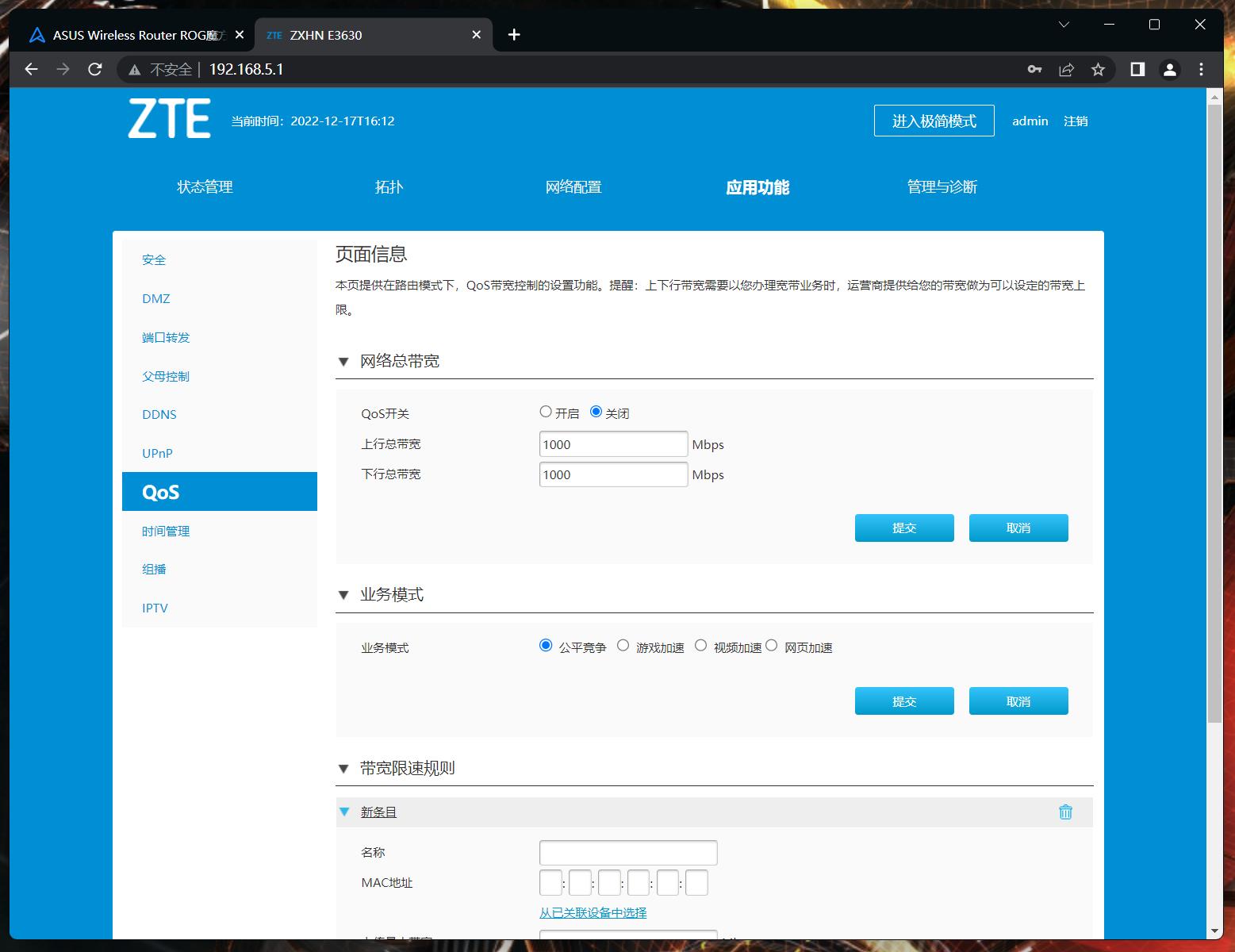Switch to the 状态管理 tab
The image size is (1235, 952).
(204, 187)
